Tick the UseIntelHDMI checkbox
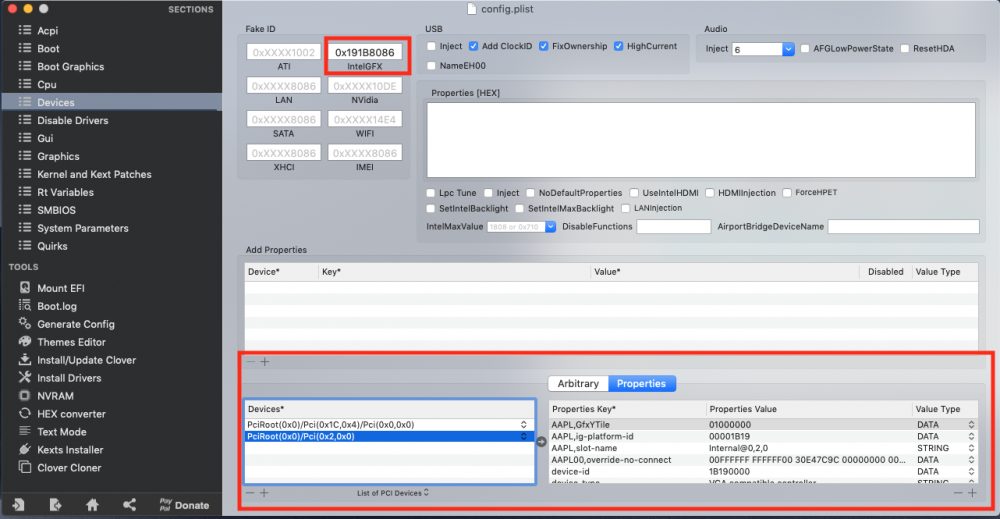1000x519 pixels. point(634,193)
